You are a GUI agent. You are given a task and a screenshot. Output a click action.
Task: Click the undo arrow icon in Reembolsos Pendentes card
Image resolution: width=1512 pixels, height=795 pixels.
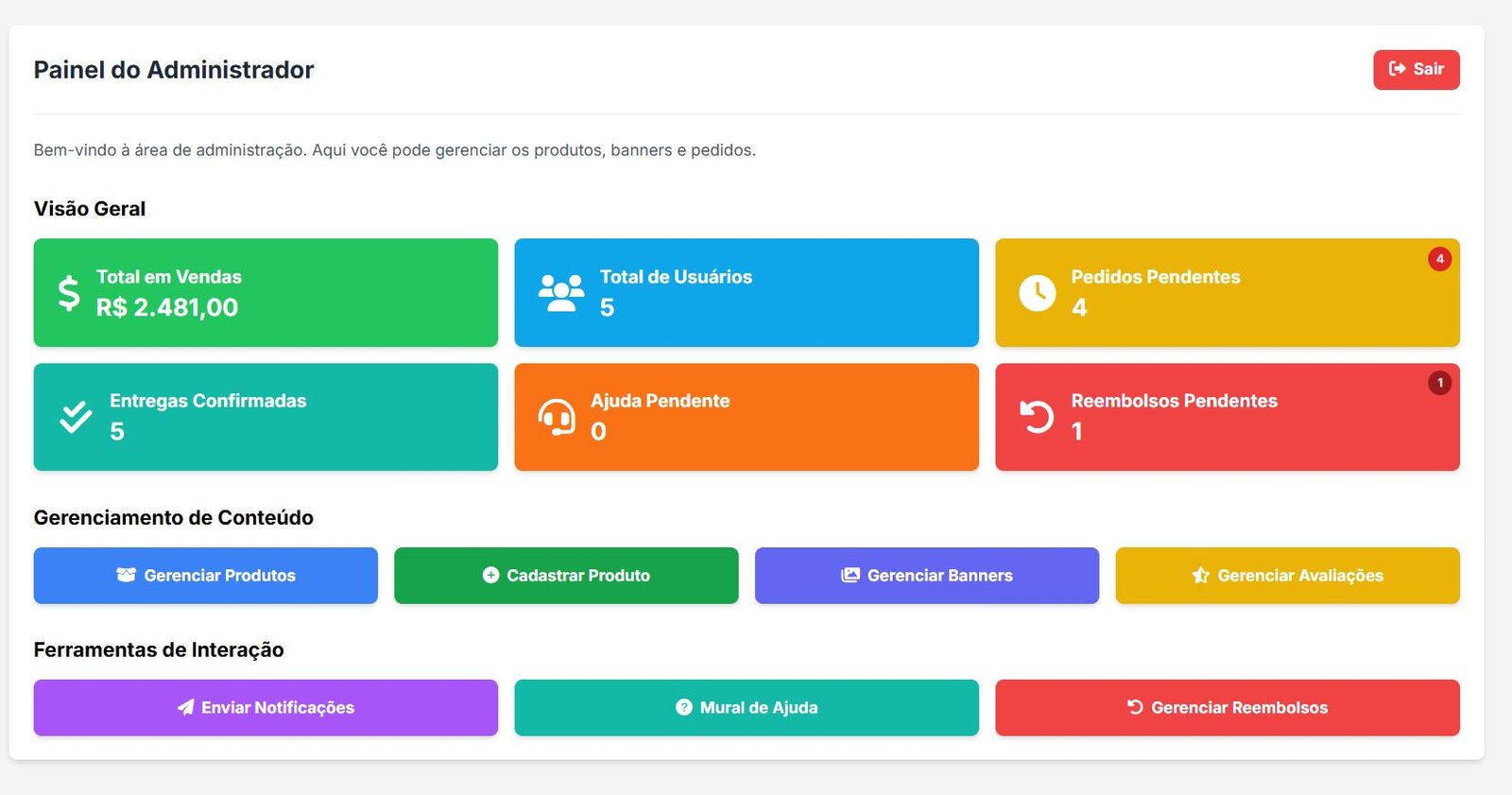[1037, 417]
